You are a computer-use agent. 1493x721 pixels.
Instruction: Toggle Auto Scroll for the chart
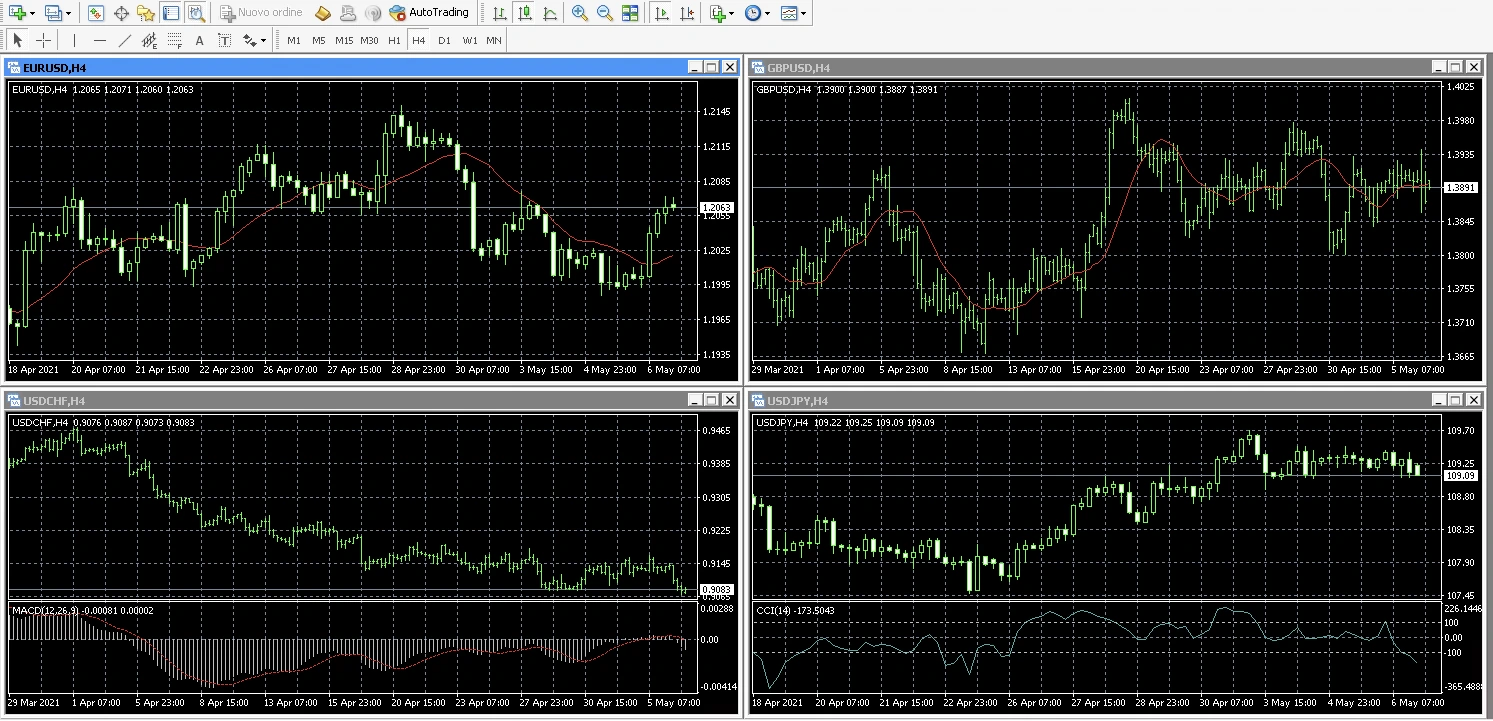[661, 12]
